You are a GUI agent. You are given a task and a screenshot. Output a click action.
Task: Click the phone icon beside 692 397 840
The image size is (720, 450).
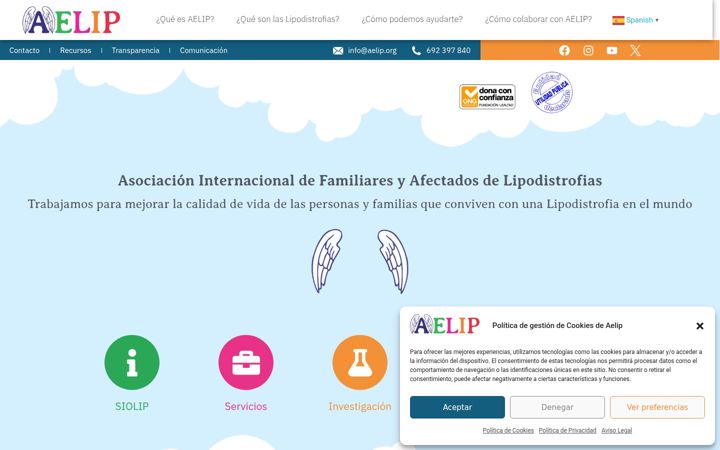tap(416, 51)
